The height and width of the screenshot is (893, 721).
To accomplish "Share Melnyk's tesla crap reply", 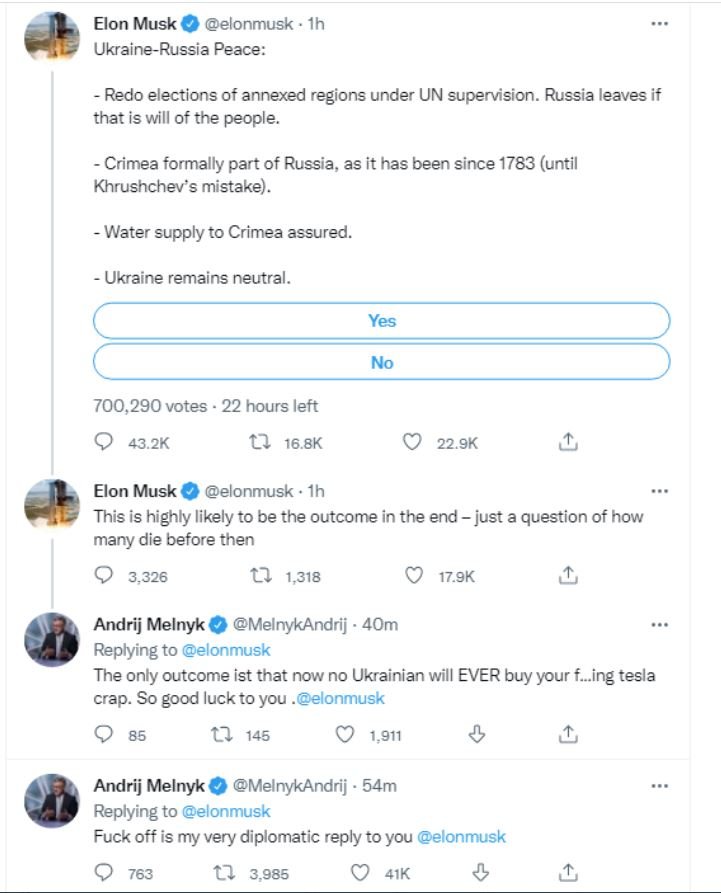I will (x=566, y=735).
